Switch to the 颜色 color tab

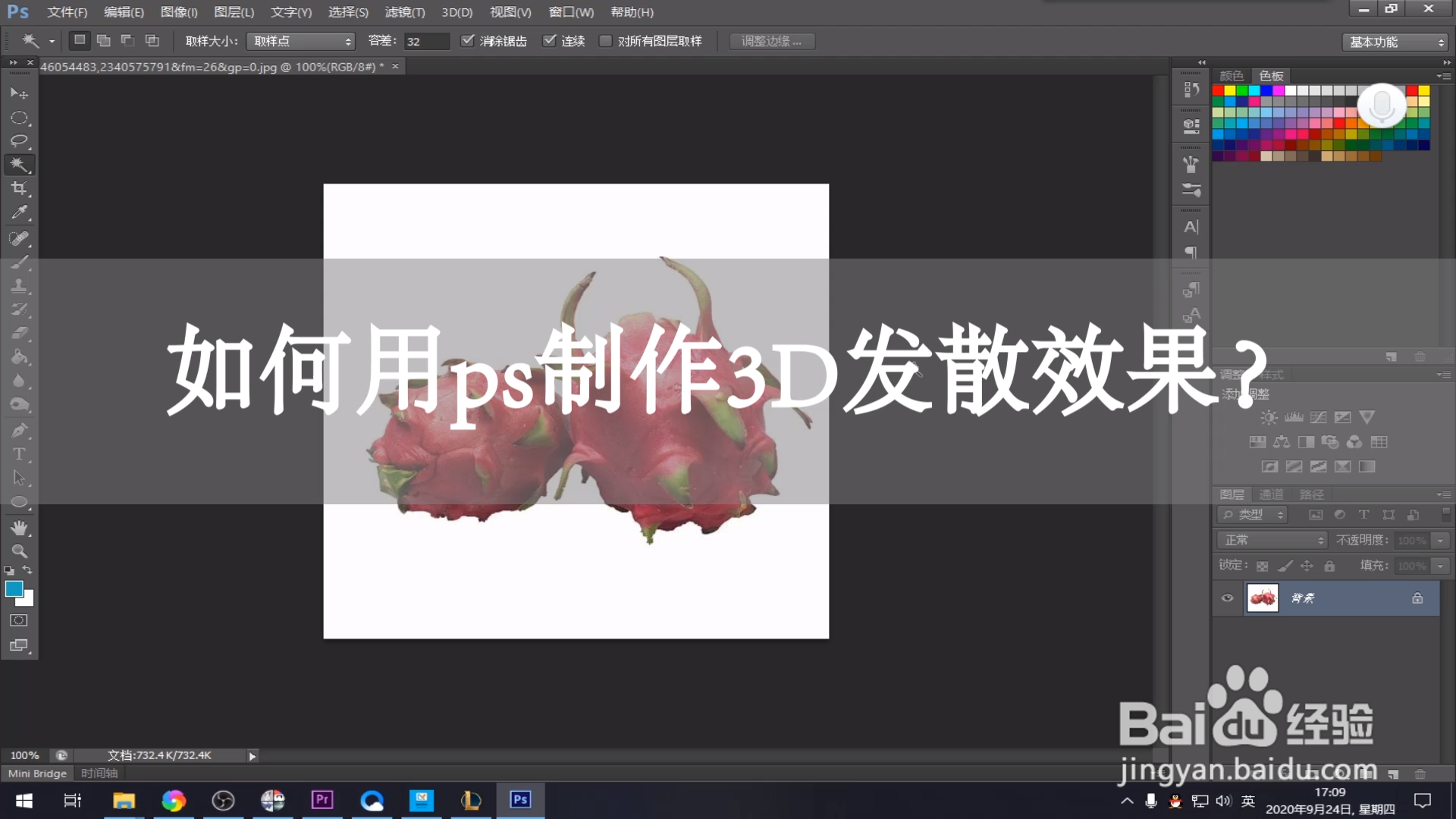[1232, 76]
